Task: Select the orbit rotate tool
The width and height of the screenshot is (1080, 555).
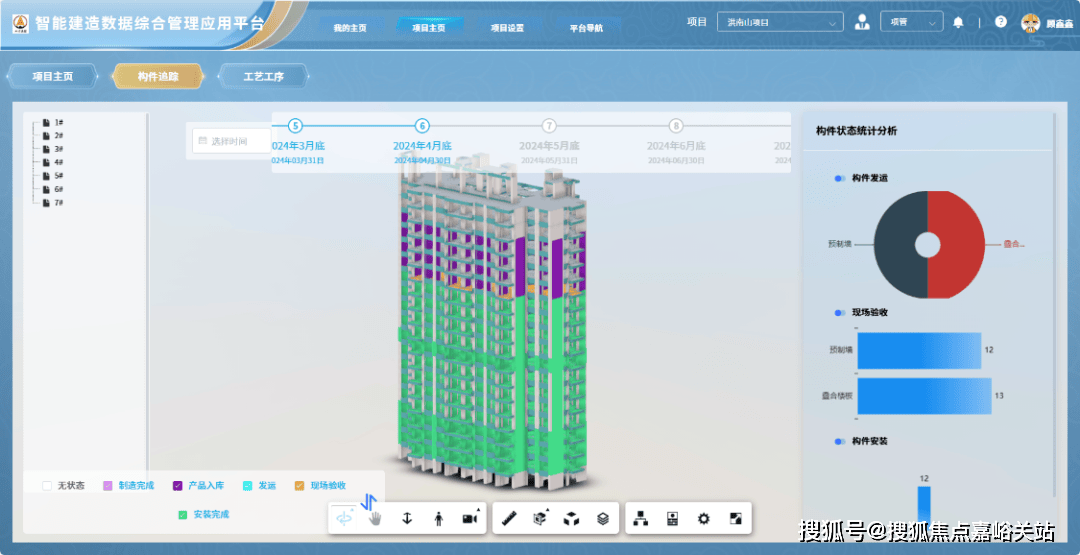Action: coord(345,518)
